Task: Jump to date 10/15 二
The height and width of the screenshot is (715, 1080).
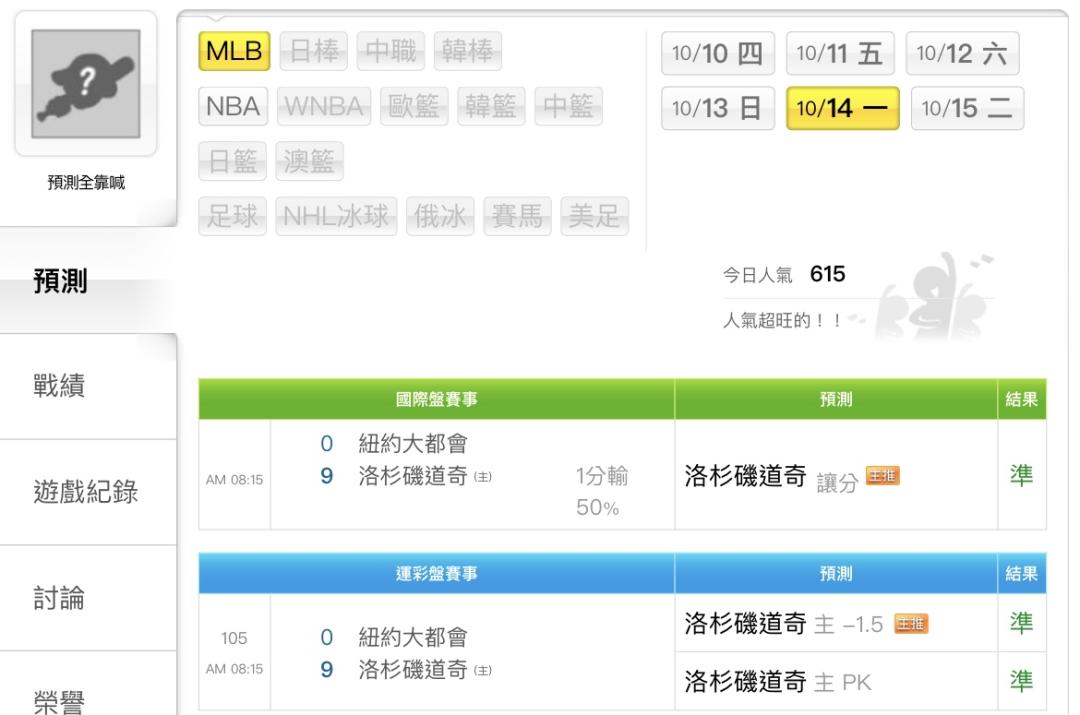Action: pos(967,108)
